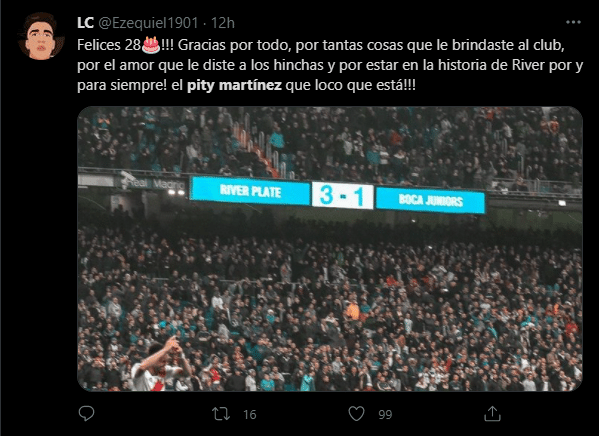Click the cartoon profile avatar of LC
Viewport: 599px width, 436px height.
[x=41, y=36]
